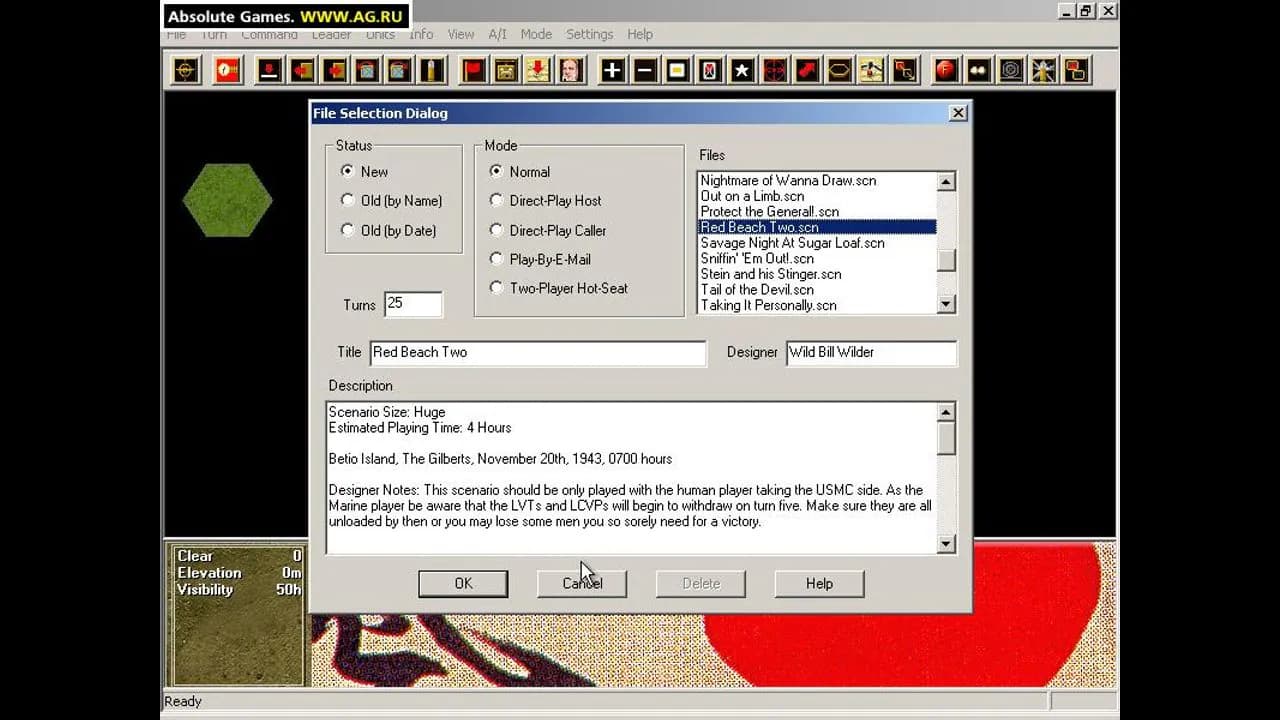This screenshot has width=1280, height=720.
Task: Click the Description scroll-up arrow
Action: click(946, 412)
